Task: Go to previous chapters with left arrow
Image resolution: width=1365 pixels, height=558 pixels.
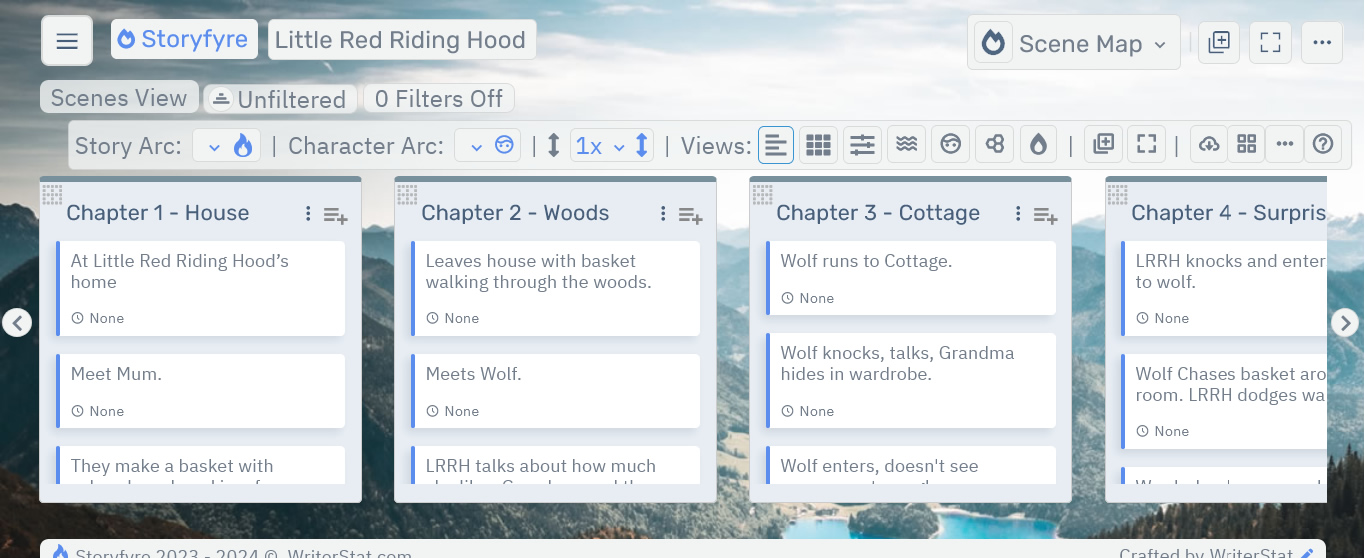Action: pyautogui.click(x=17, y=322)
